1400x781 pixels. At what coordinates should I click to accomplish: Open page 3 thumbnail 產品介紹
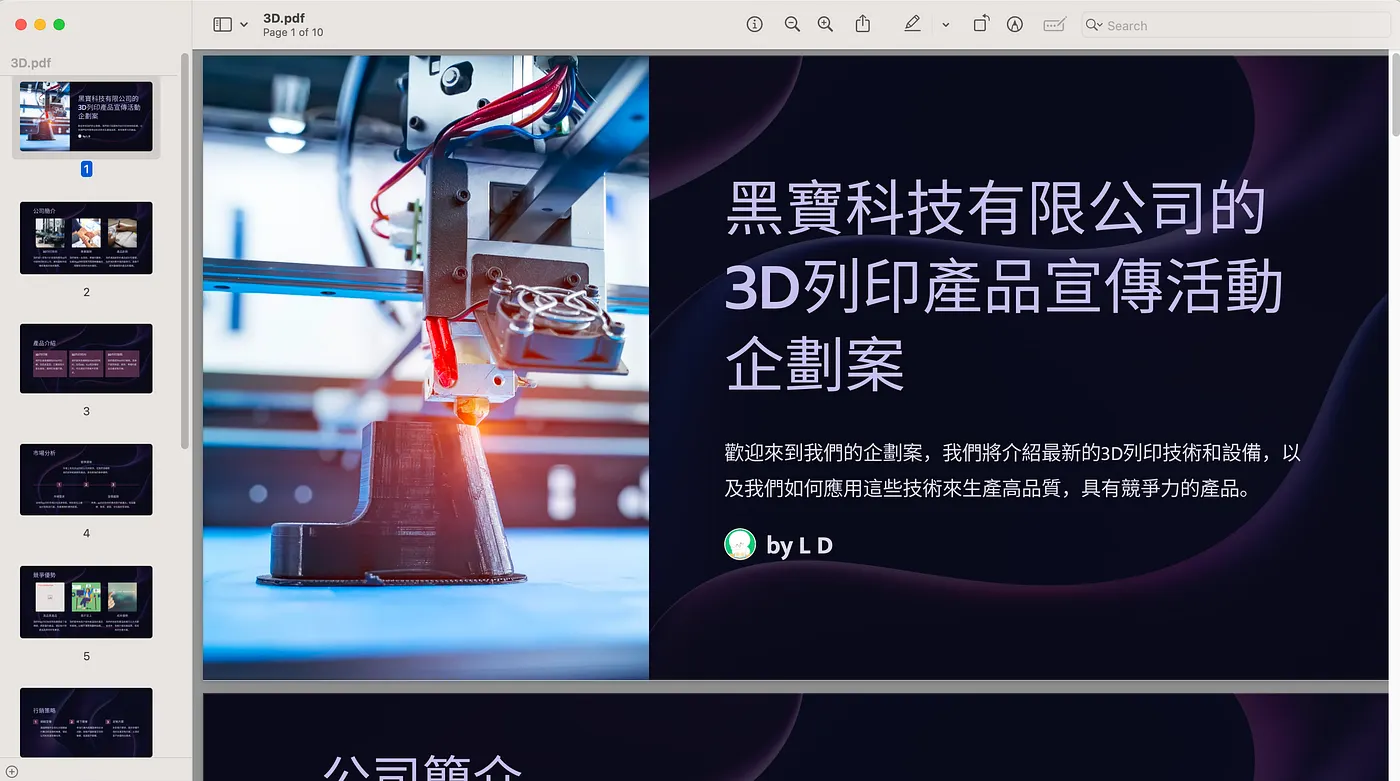86,358
